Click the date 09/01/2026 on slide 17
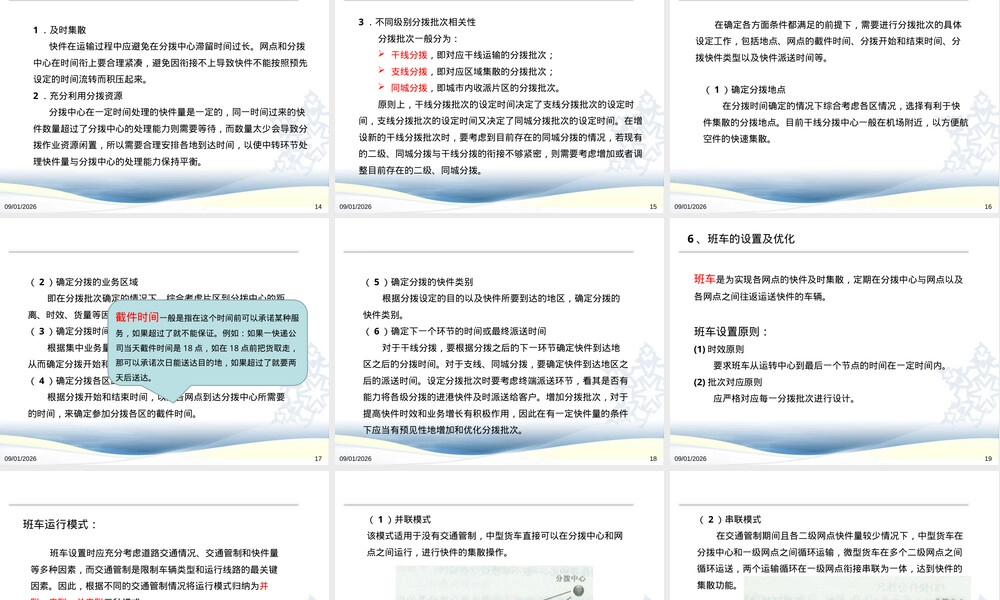Screen dimensions: 1000x600 click(x=20, y=458)
